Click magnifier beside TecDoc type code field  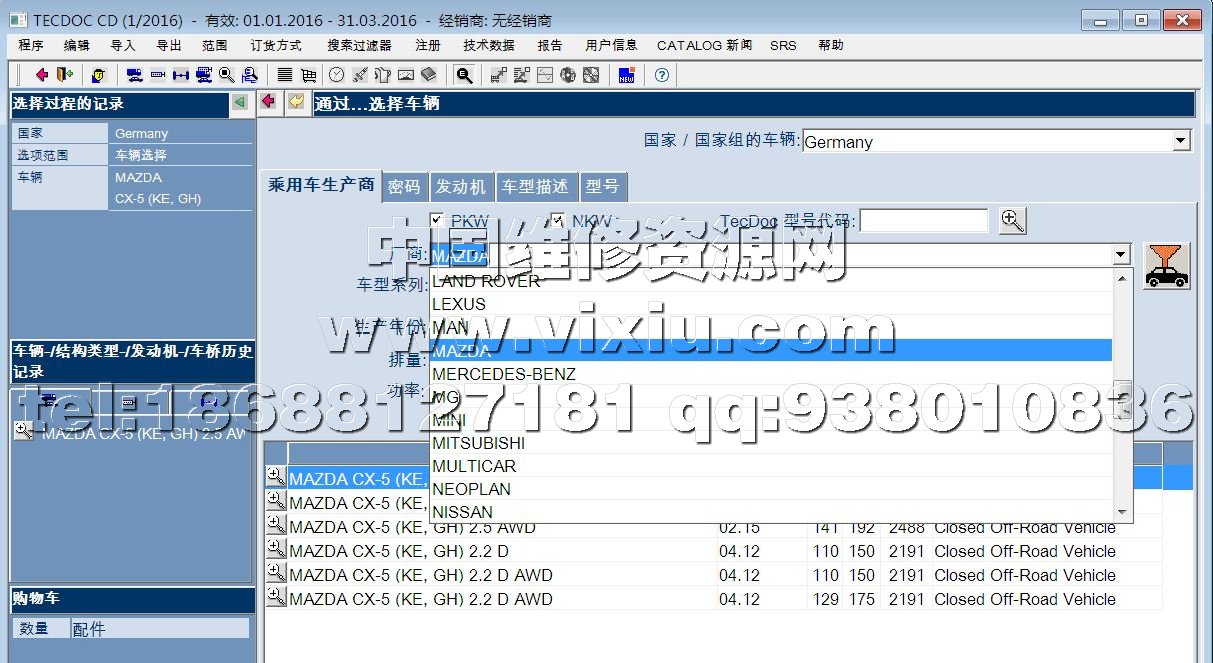1012,221
